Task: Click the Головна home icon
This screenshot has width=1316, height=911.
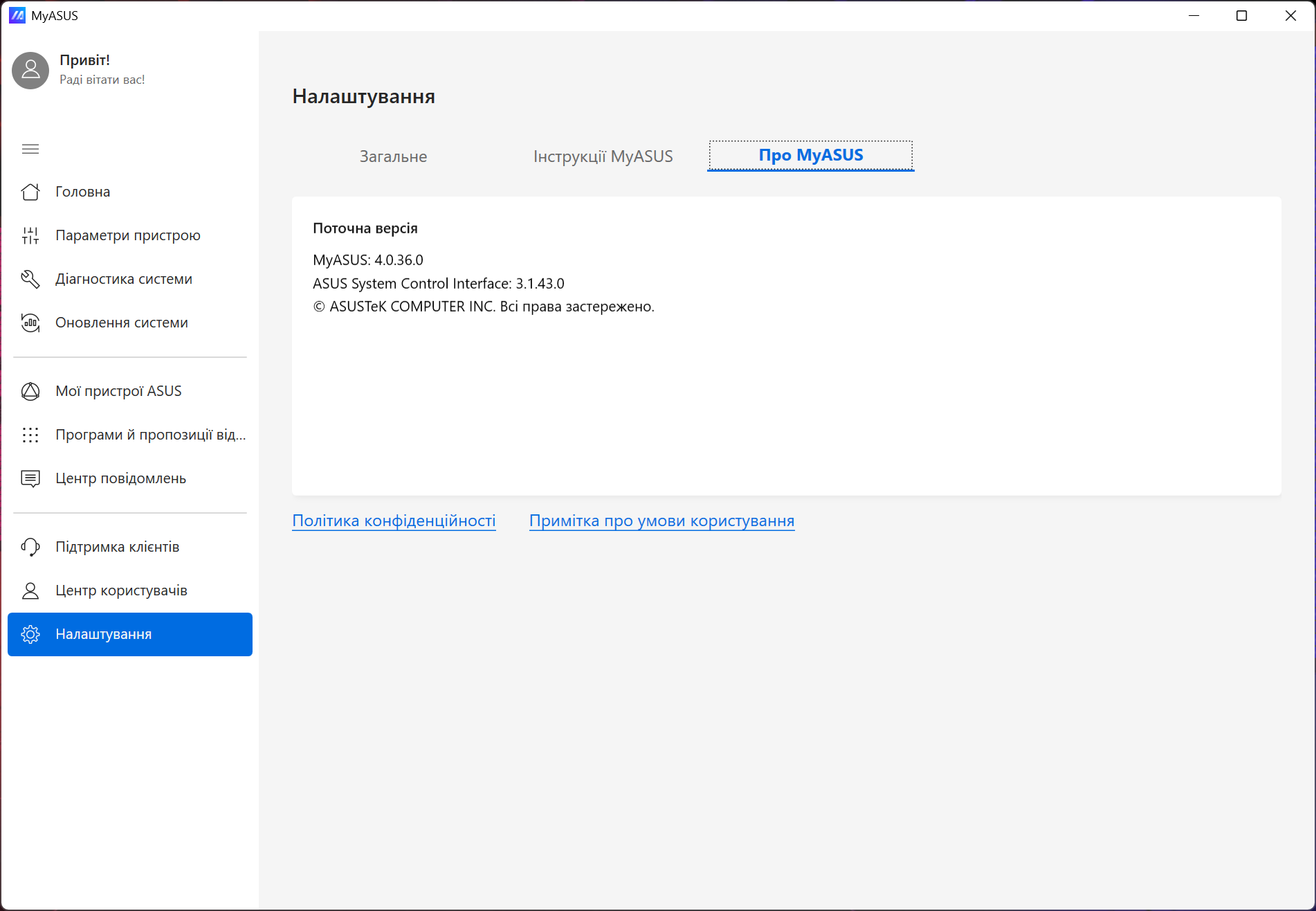Action: [30, 192]
